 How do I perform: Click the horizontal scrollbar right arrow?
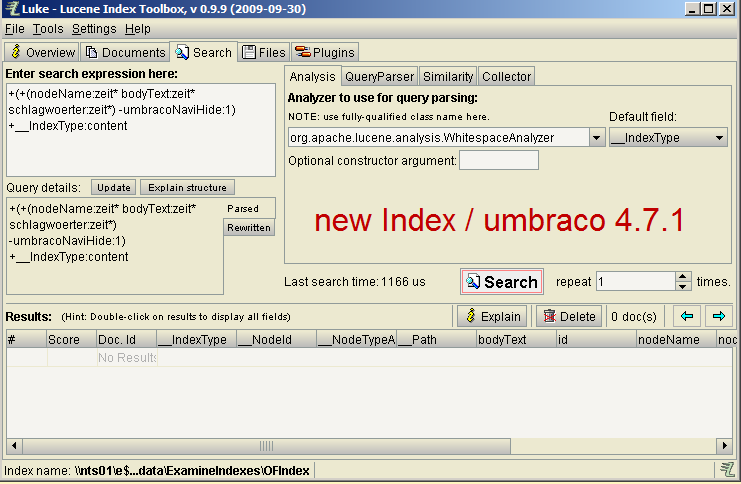(x=724, y=446)
